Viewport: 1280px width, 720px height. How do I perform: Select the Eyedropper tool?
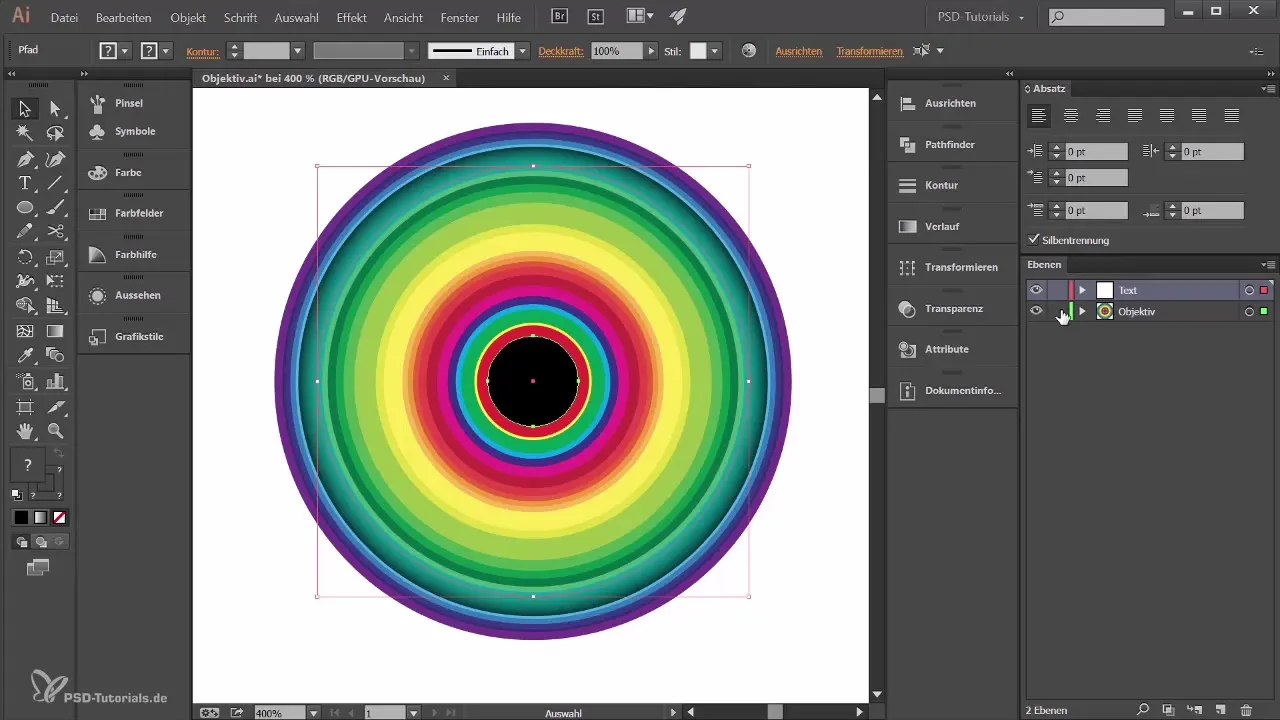pos(25,355)
